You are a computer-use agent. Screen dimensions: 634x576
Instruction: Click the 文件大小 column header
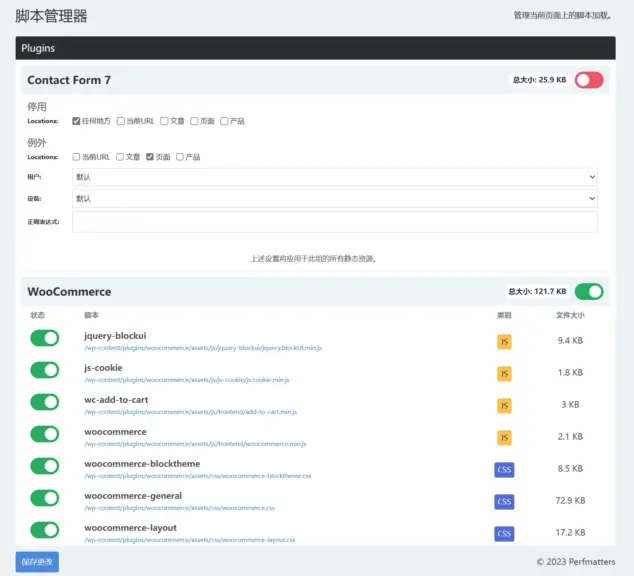(x=570, y=315)
